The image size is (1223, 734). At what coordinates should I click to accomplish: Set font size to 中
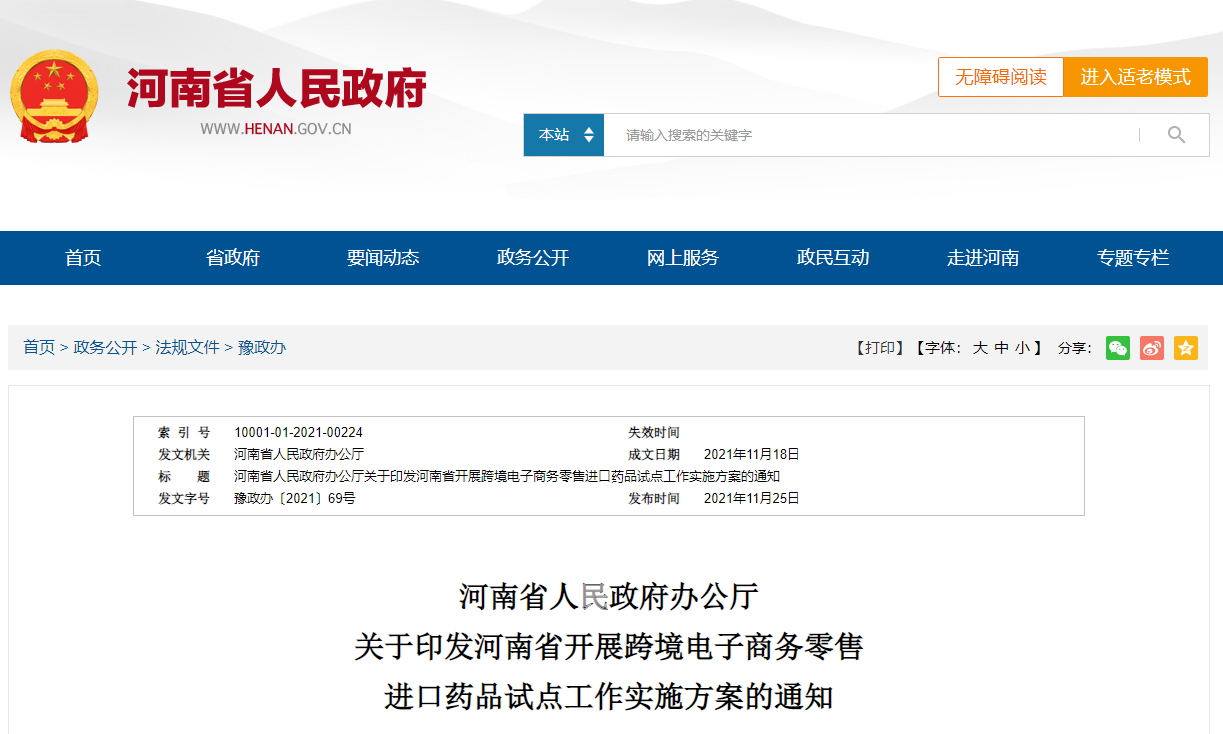click(1001, 348)
